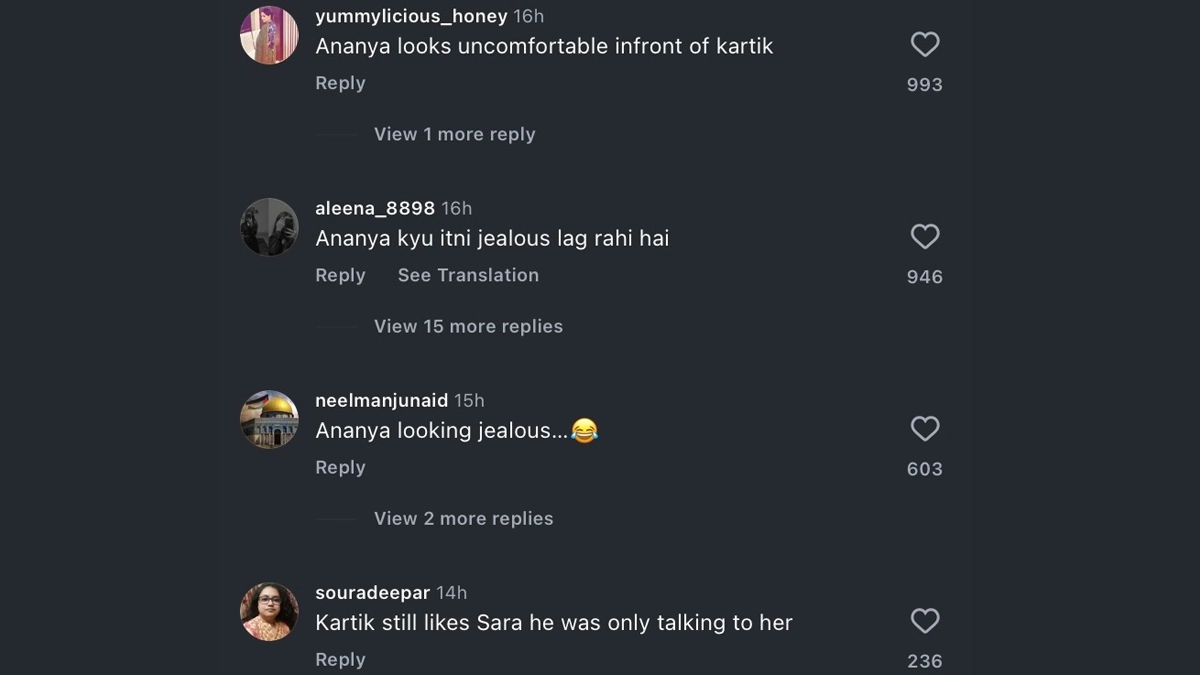Open aleena_8898's profile avatar
1200x675 pixels.
269,227
